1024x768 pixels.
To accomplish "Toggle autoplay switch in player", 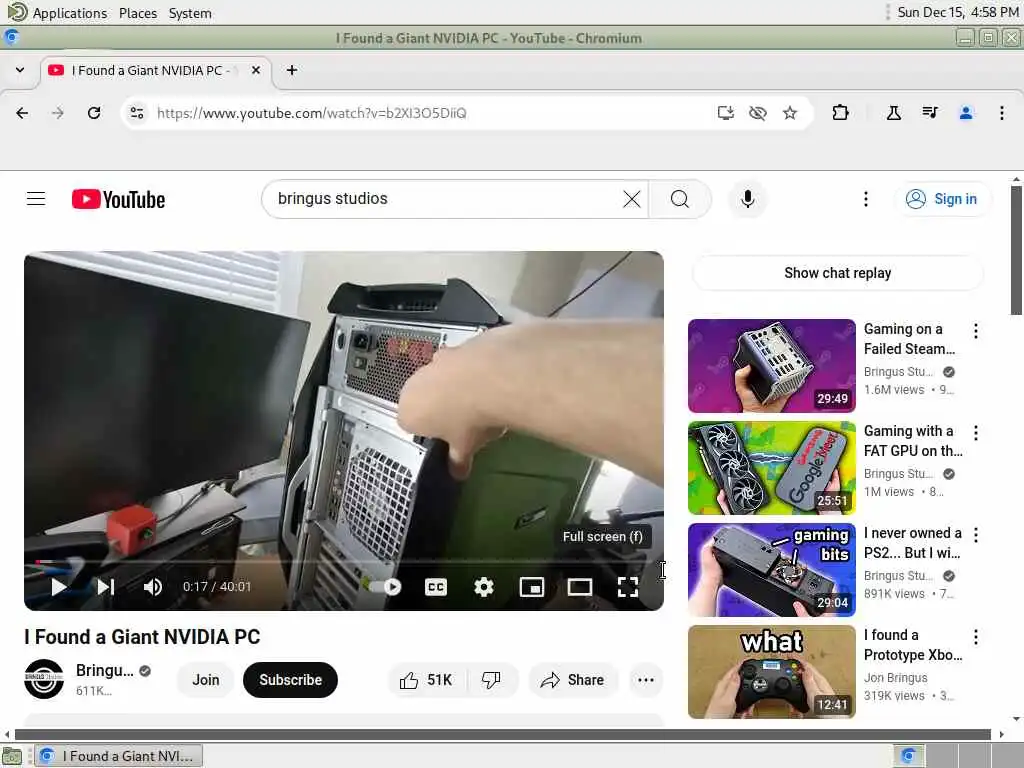I will (x=387, y=586).
